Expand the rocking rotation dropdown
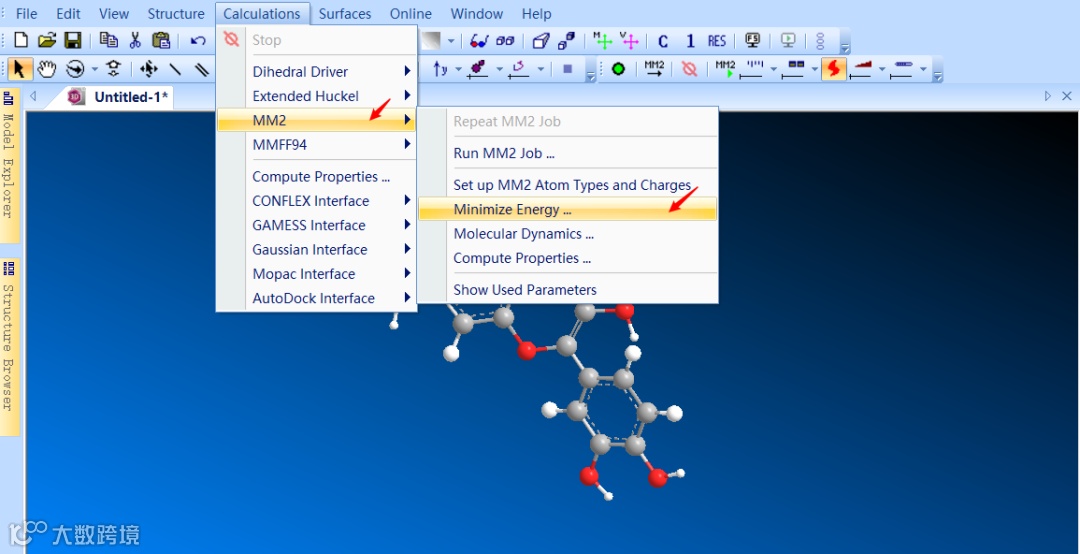 coord(541,69)
